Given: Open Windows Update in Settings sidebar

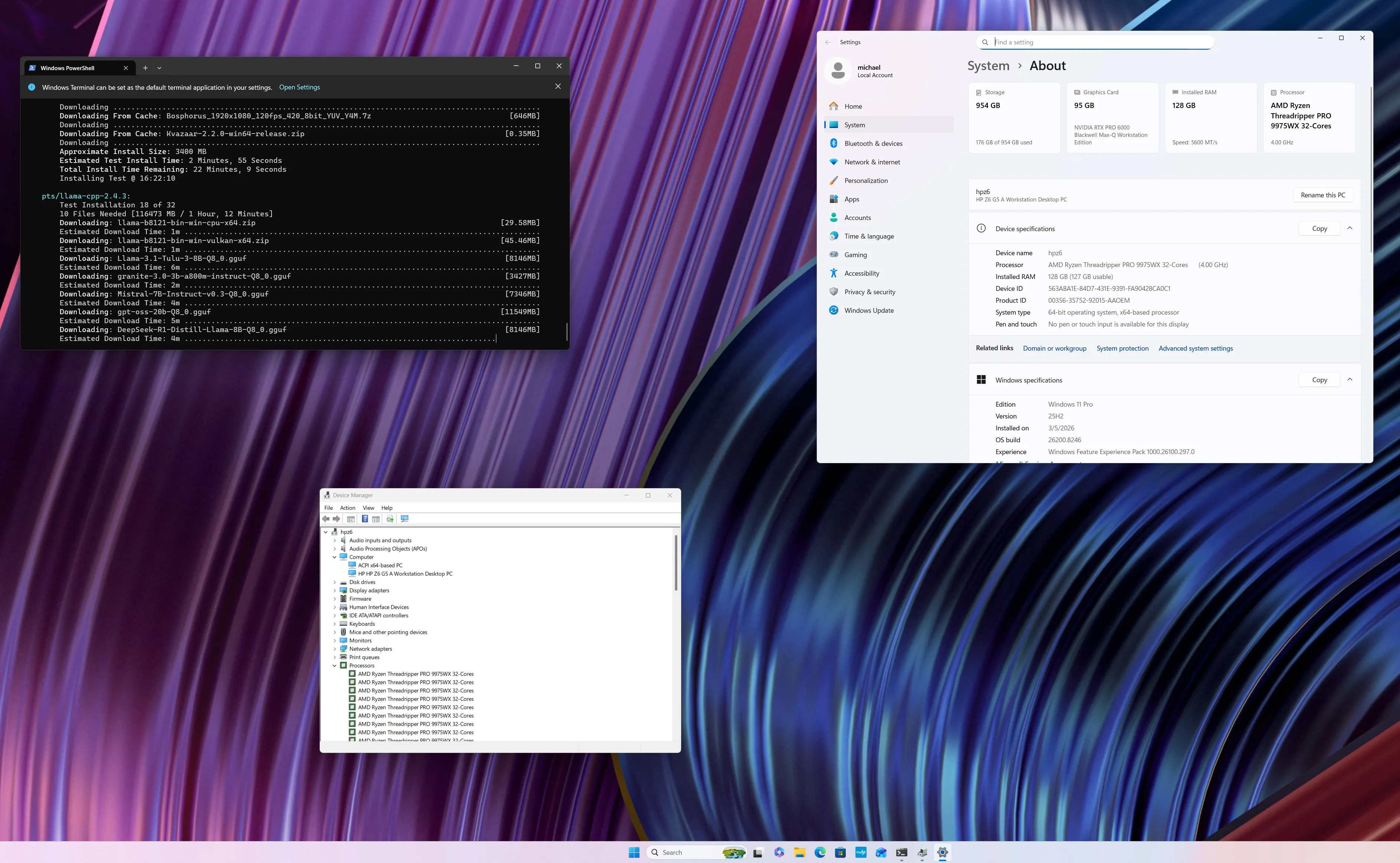Looking at the screenshot, I should pyautogui.click(x=868, y=311).
